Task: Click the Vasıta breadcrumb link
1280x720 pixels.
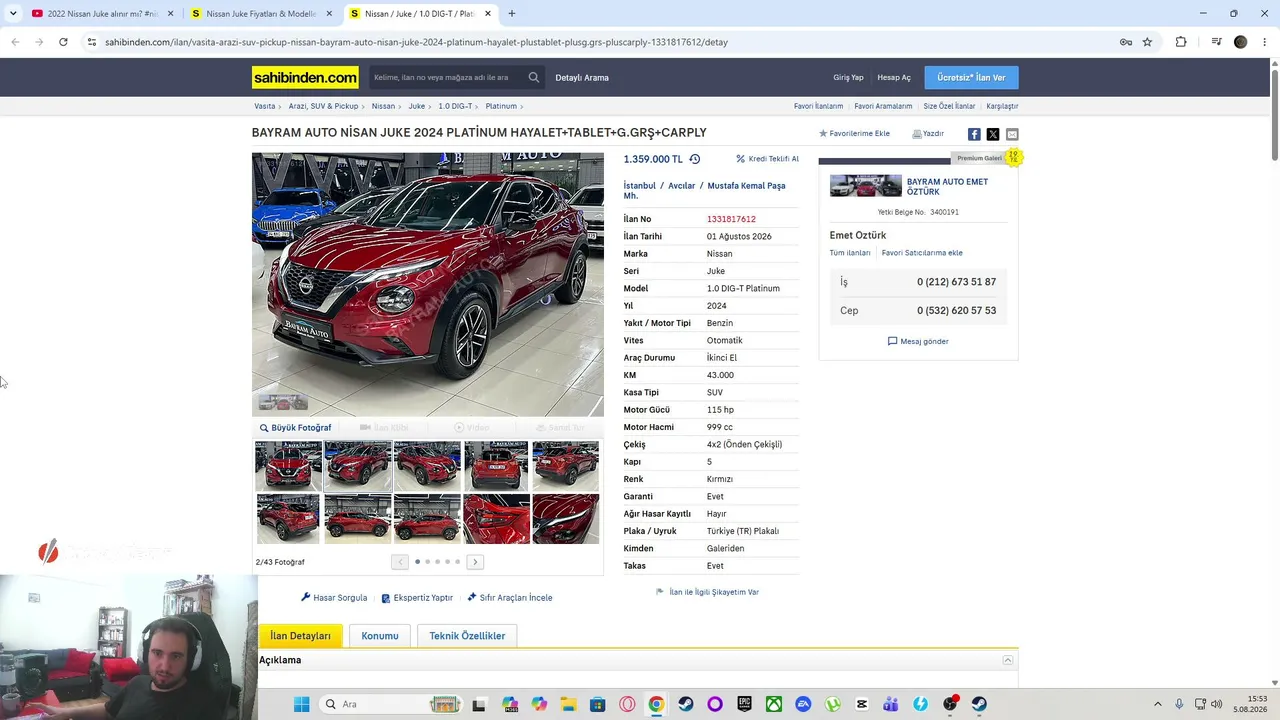Action: [265, 106]
